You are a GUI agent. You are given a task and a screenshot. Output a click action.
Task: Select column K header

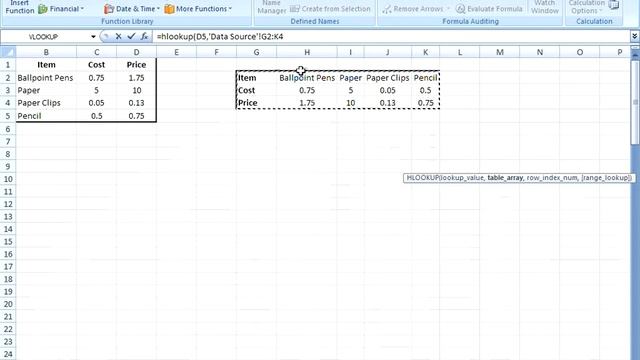coord(426,52)
